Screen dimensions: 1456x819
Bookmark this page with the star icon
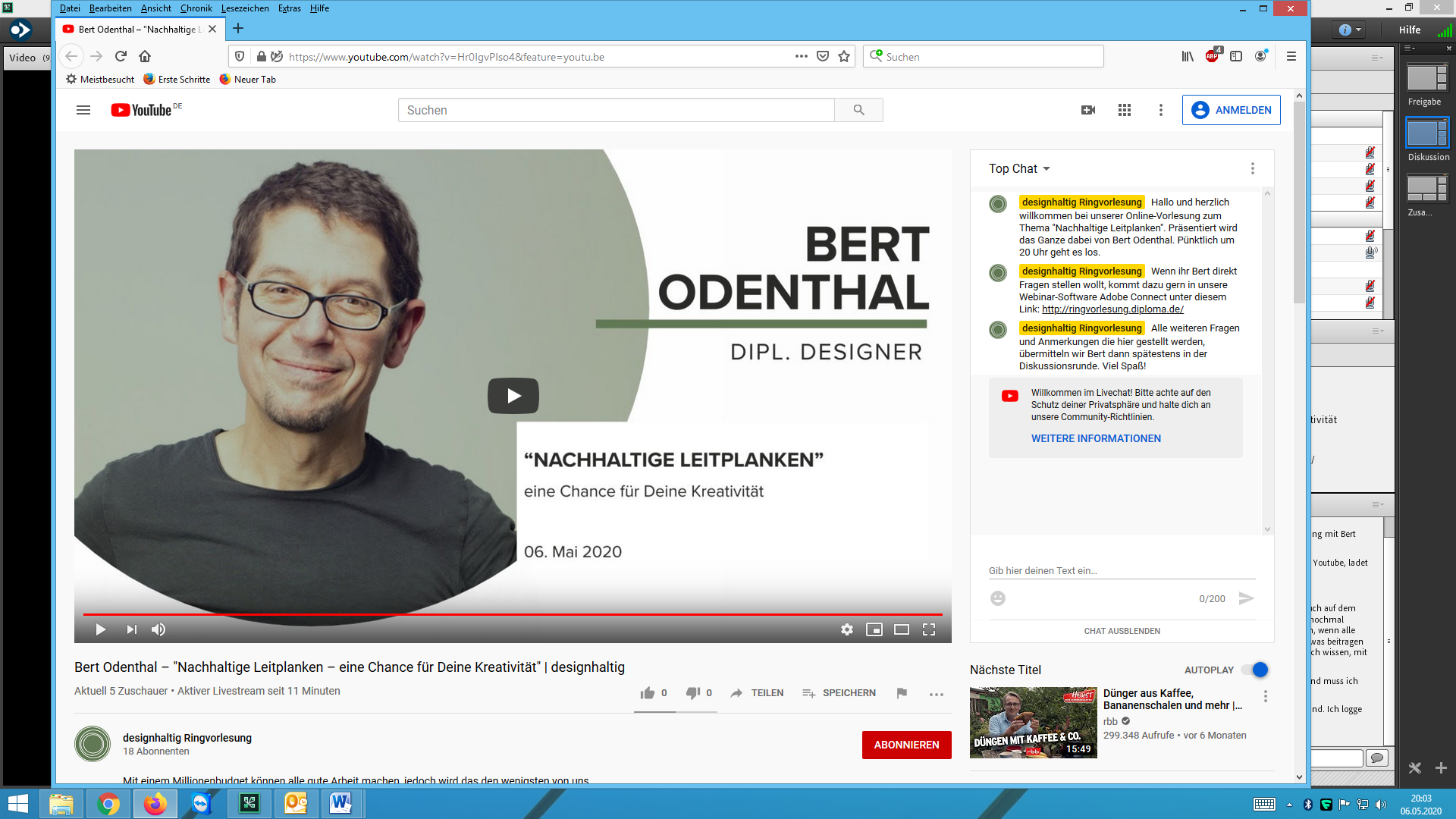tap(844, 56)
